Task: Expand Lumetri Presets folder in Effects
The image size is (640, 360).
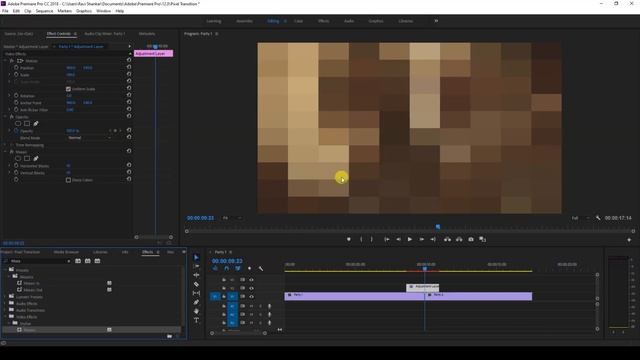Action: 5,297
